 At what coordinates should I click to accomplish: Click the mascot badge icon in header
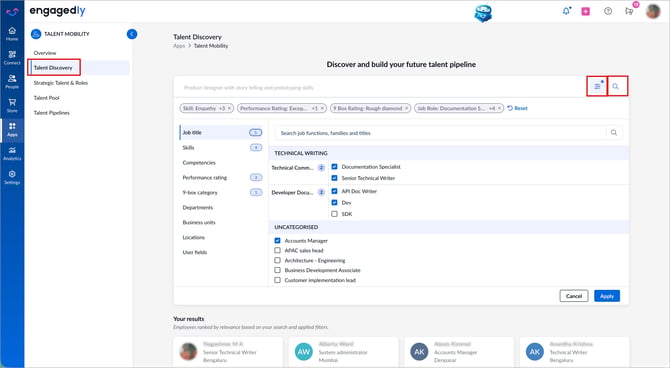pyautogui.click(x=483, y=13)
